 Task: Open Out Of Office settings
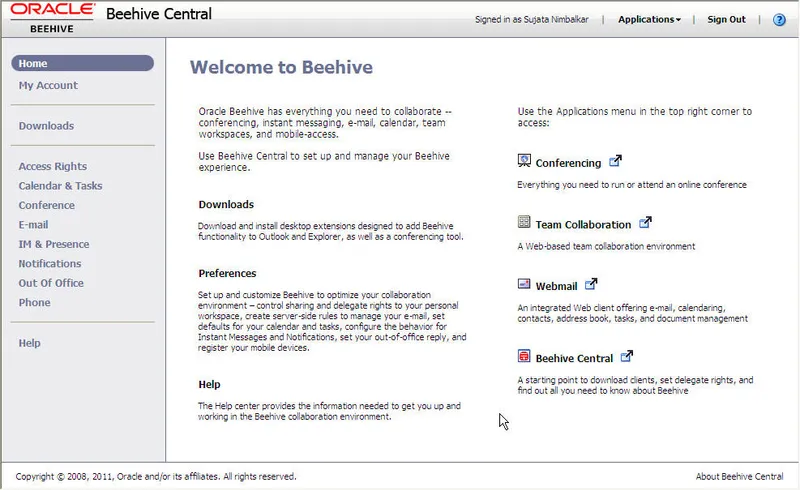click(51, 283)
